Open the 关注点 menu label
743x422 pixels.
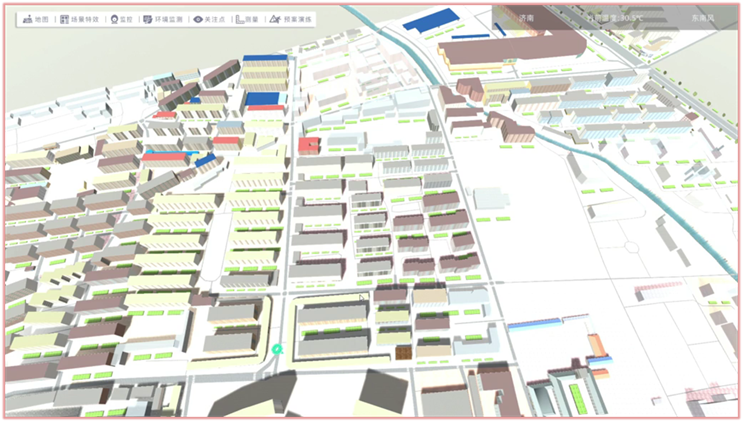pos(215,19)
